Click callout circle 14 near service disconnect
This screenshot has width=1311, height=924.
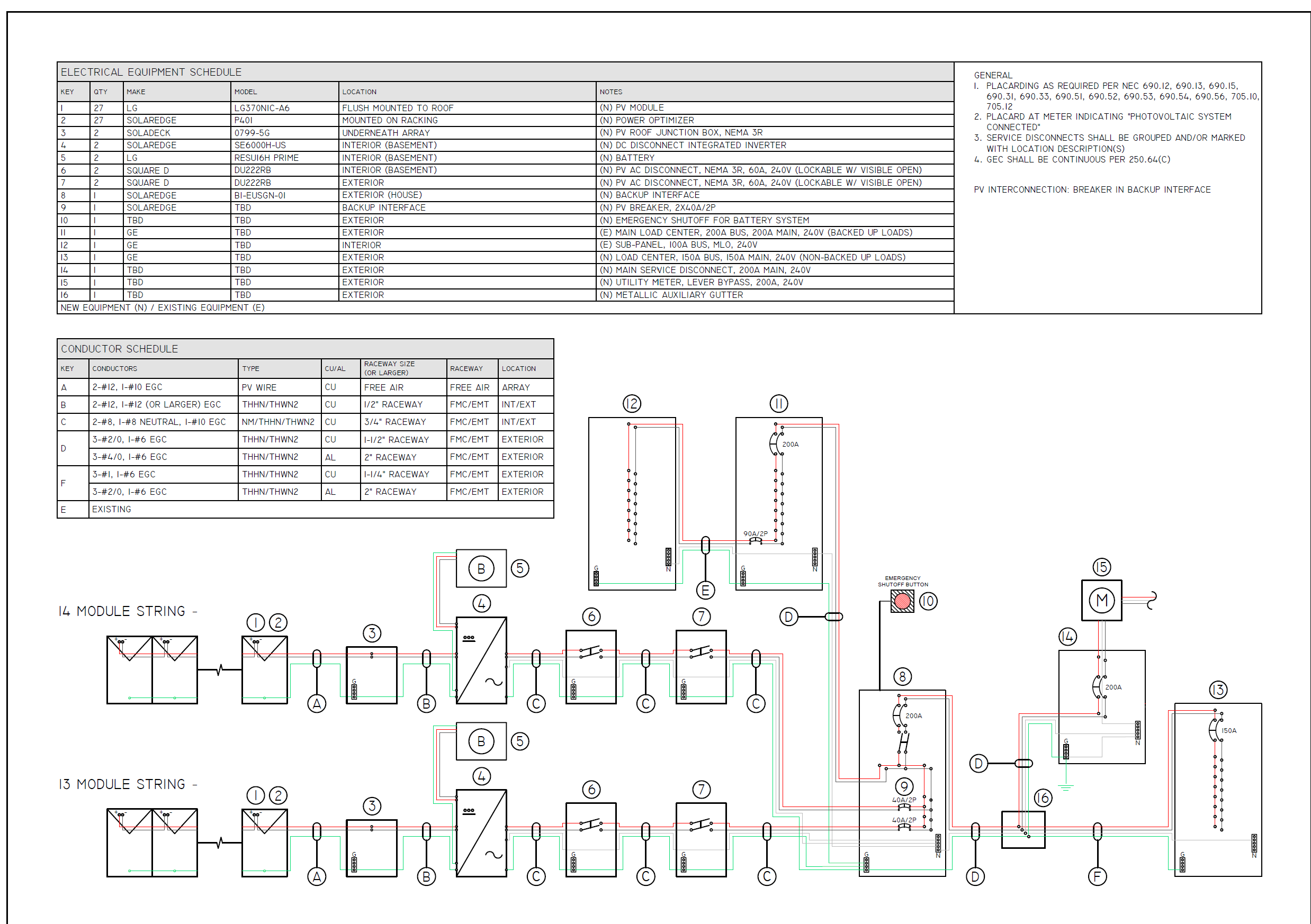point(1067,636)
